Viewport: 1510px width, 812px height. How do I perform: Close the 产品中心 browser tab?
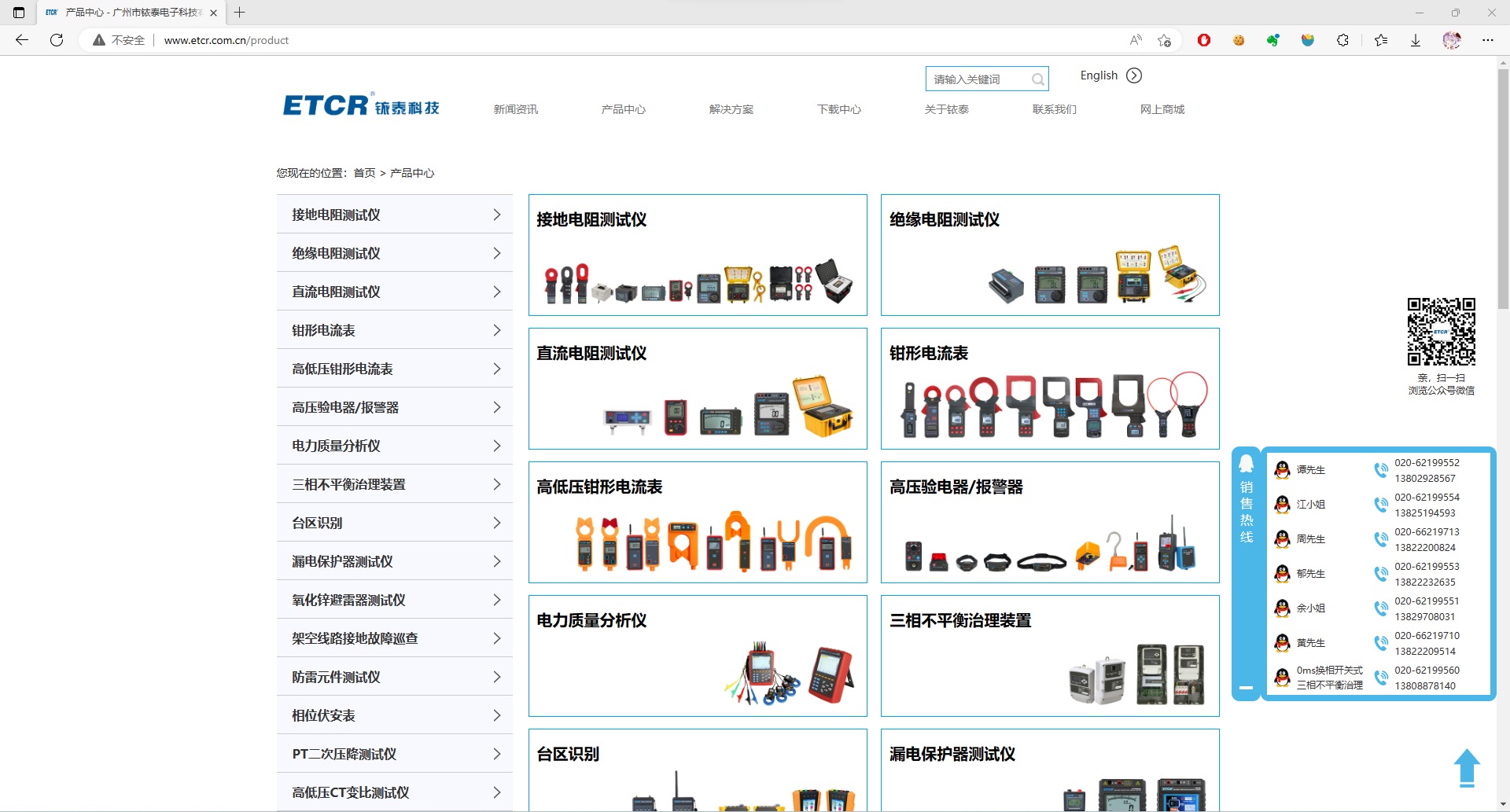coord(213,13)
